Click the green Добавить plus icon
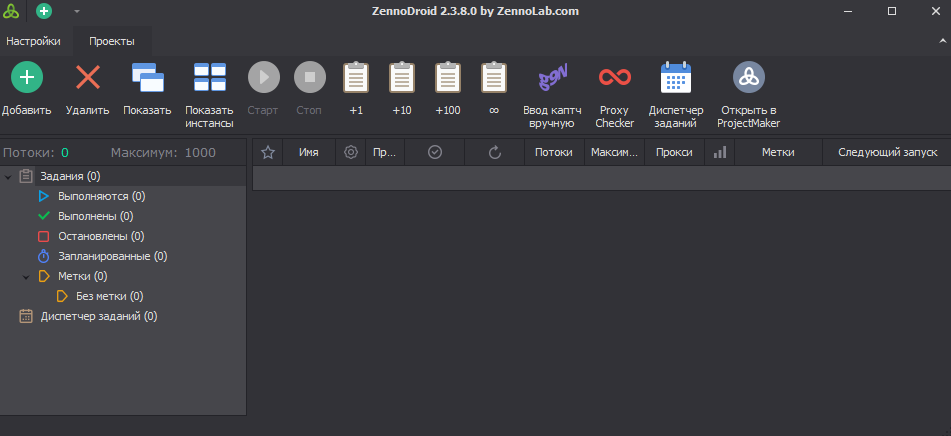The height and width of the screenshot is (436, 951). pos(27,78)
